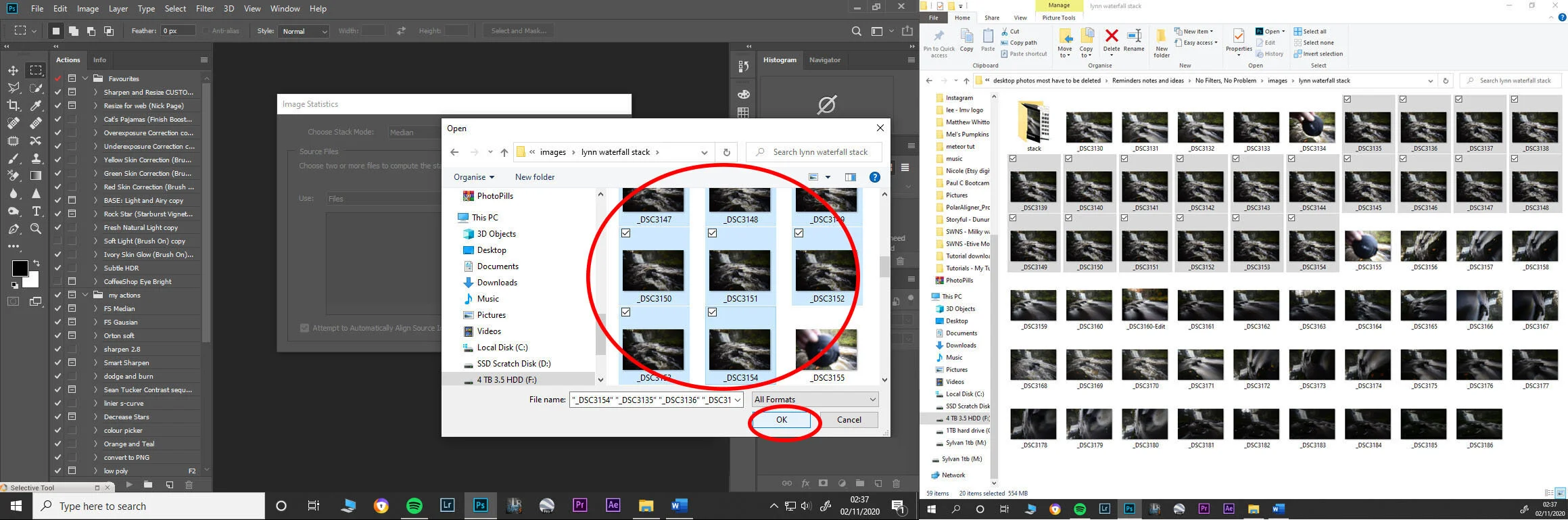
Task: Untick the checkbox above _DSC3150 in Open dialog
Action: [x=625, y=233]
